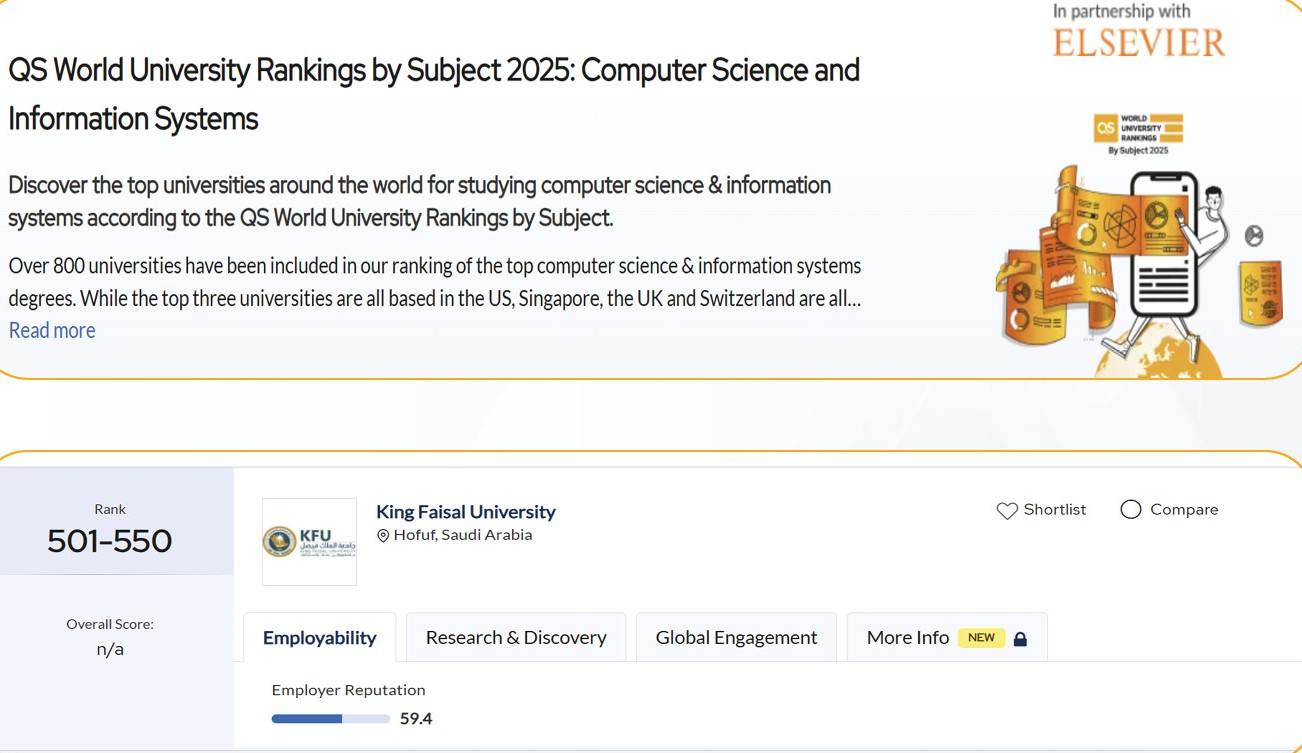Open the More Info tab
This screenshot has height=753, width=1302.
(907, 638)
